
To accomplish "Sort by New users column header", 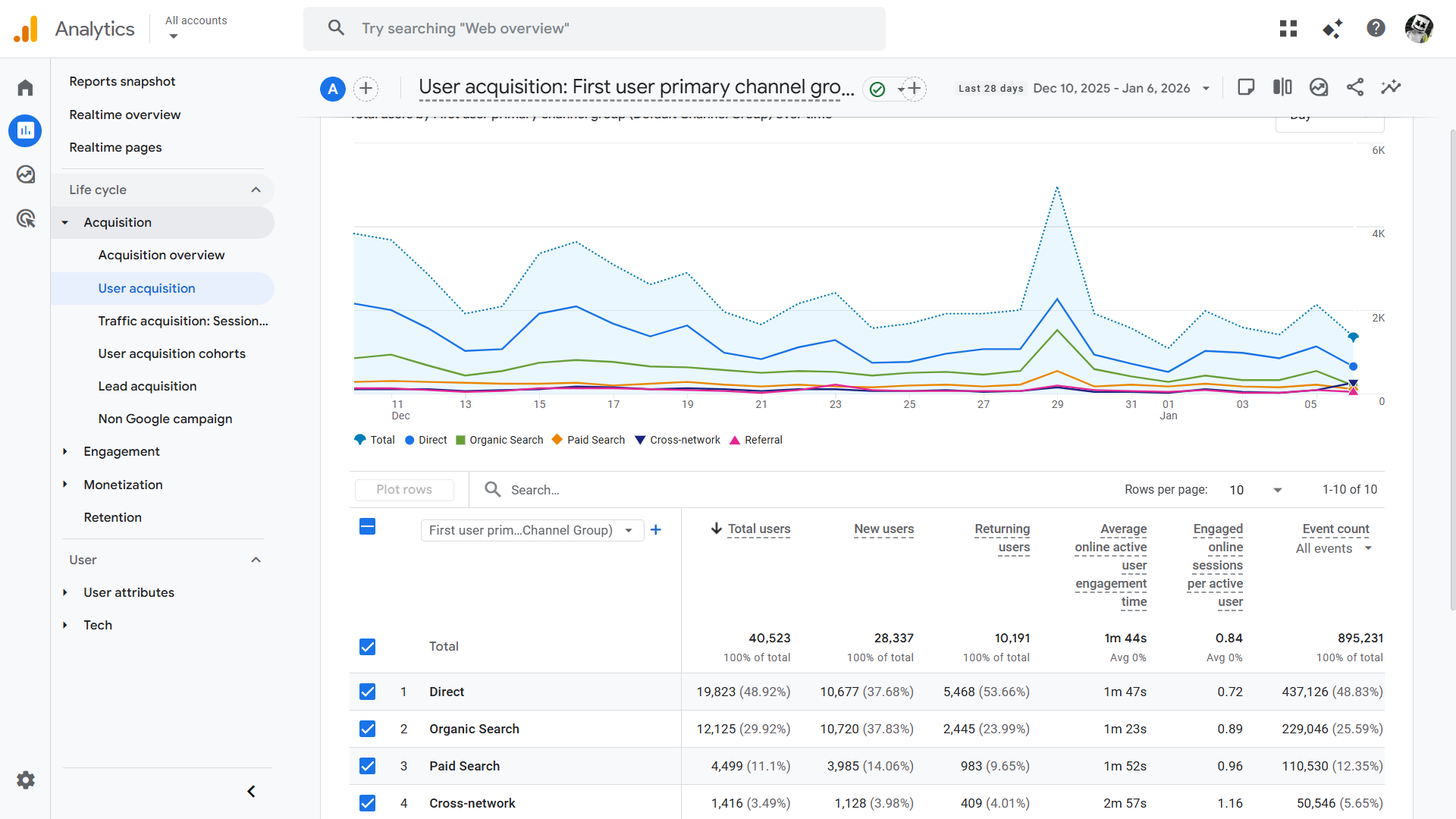I will pyautogui.click(x=883, y=529).
